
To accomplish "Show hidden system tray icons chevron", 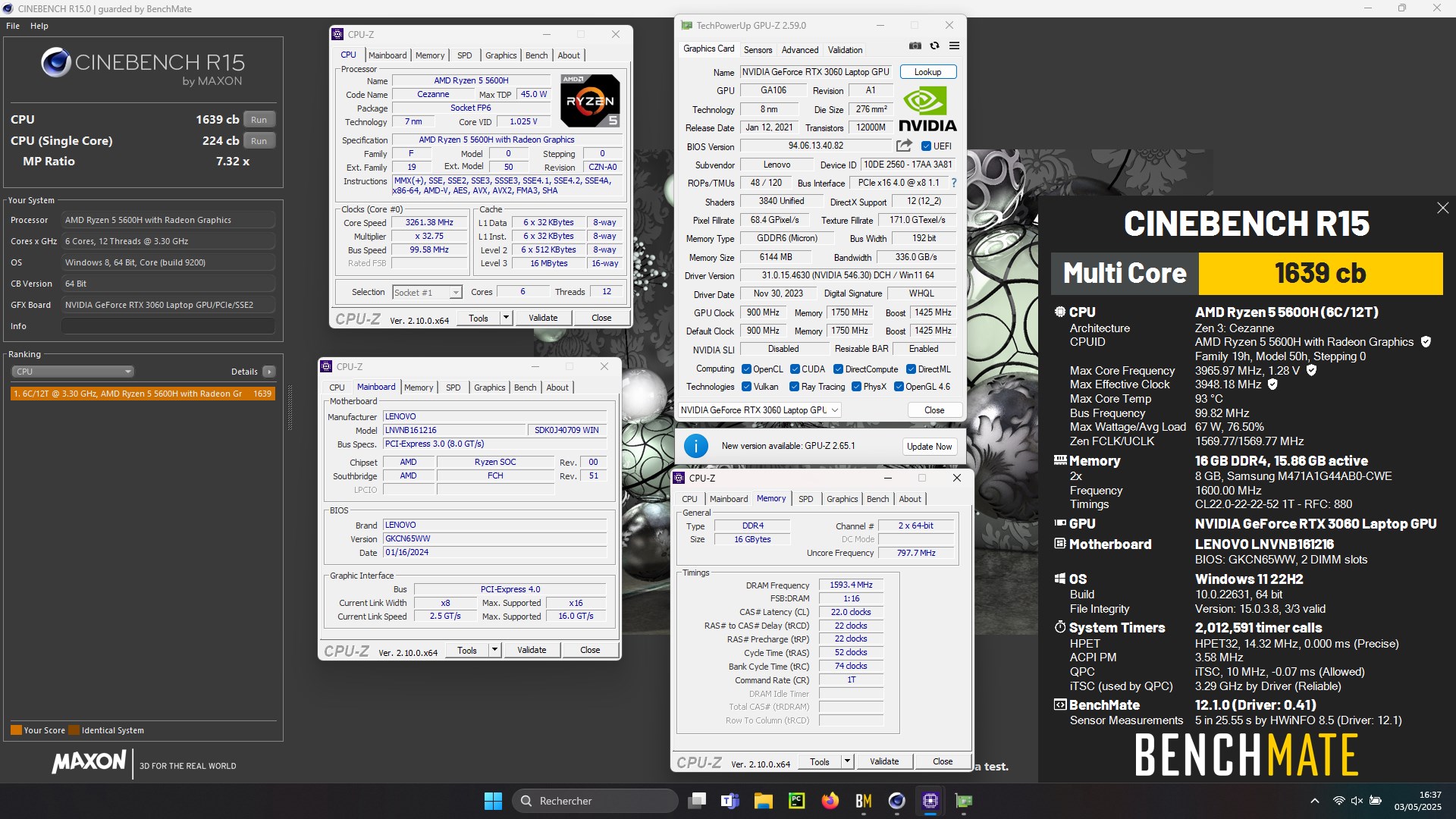I will coord(1314,801).
